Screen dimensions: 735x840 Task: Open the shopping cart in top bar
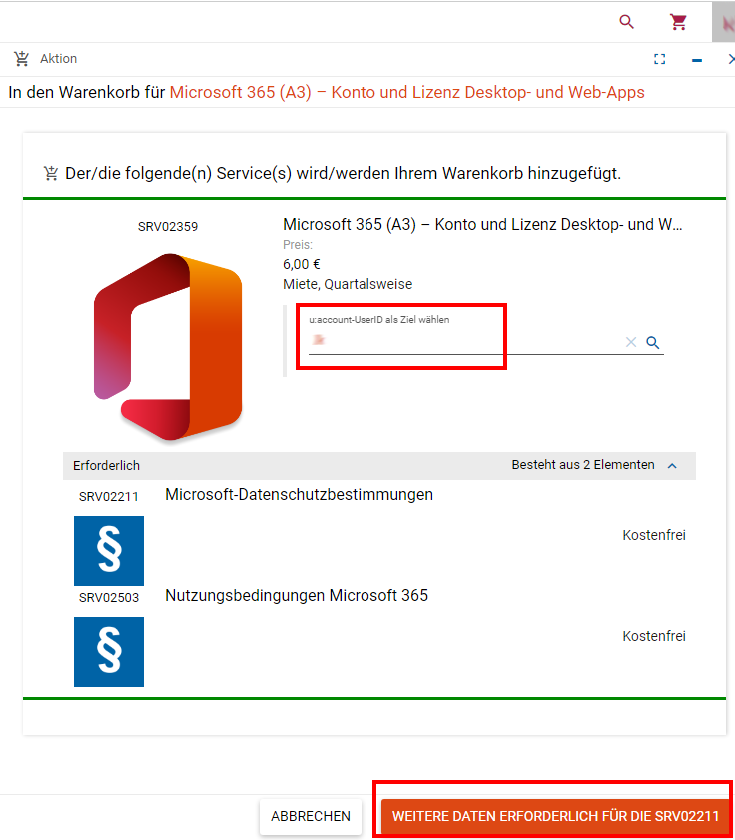tap(679, 22)
